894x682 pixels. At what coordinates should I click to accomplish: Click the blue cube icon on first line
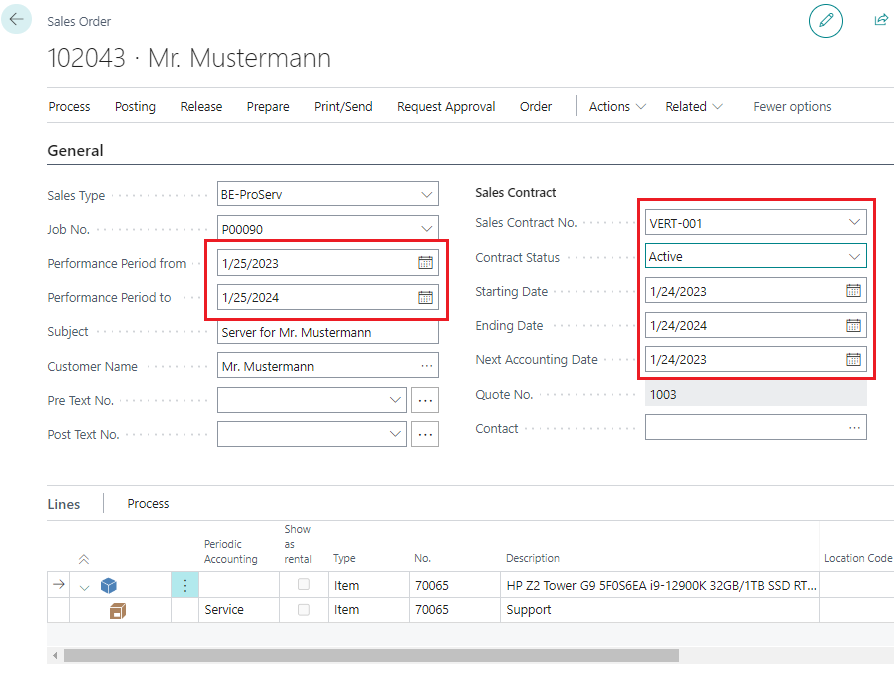108,586
